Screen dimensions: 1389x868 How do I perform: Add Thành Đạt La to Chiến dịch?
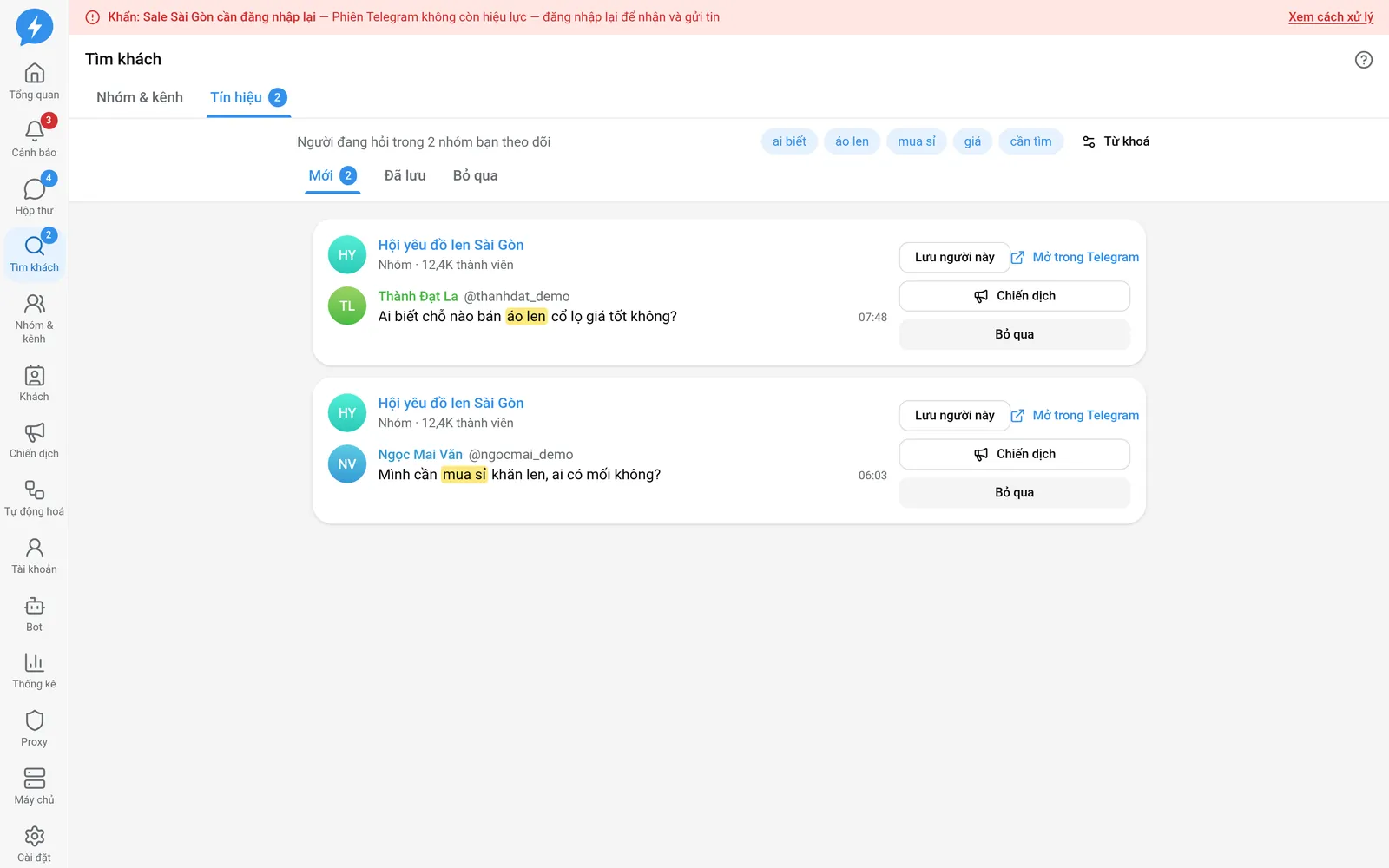(1014, 296)
